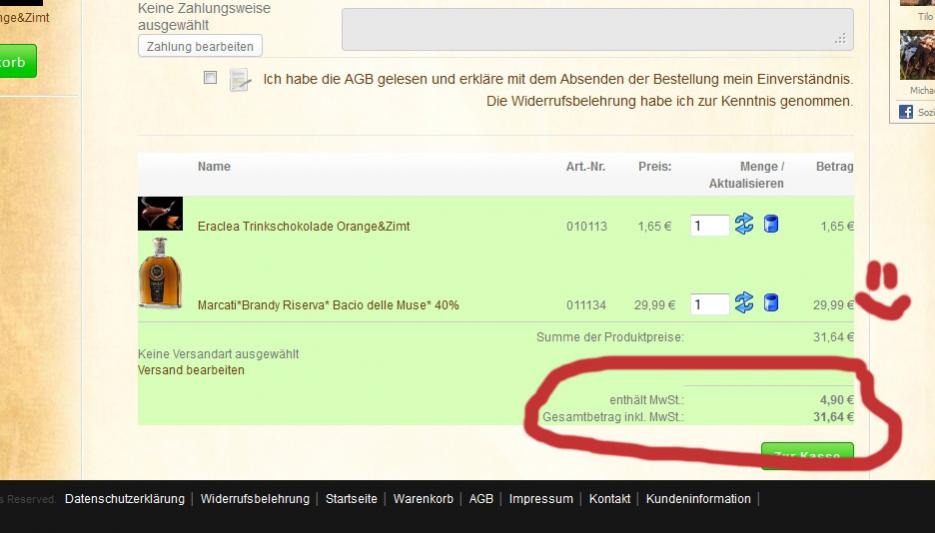This screenshot has height=533, width=935.
Task: Click the Facebook icon in right sidebar
Action: point(906,112)
